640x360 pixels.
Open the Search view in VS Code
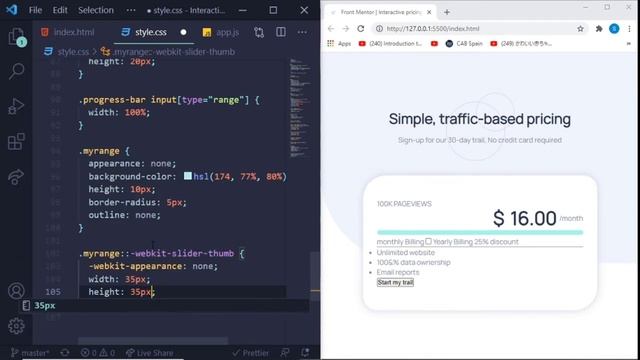coord(16,71)
